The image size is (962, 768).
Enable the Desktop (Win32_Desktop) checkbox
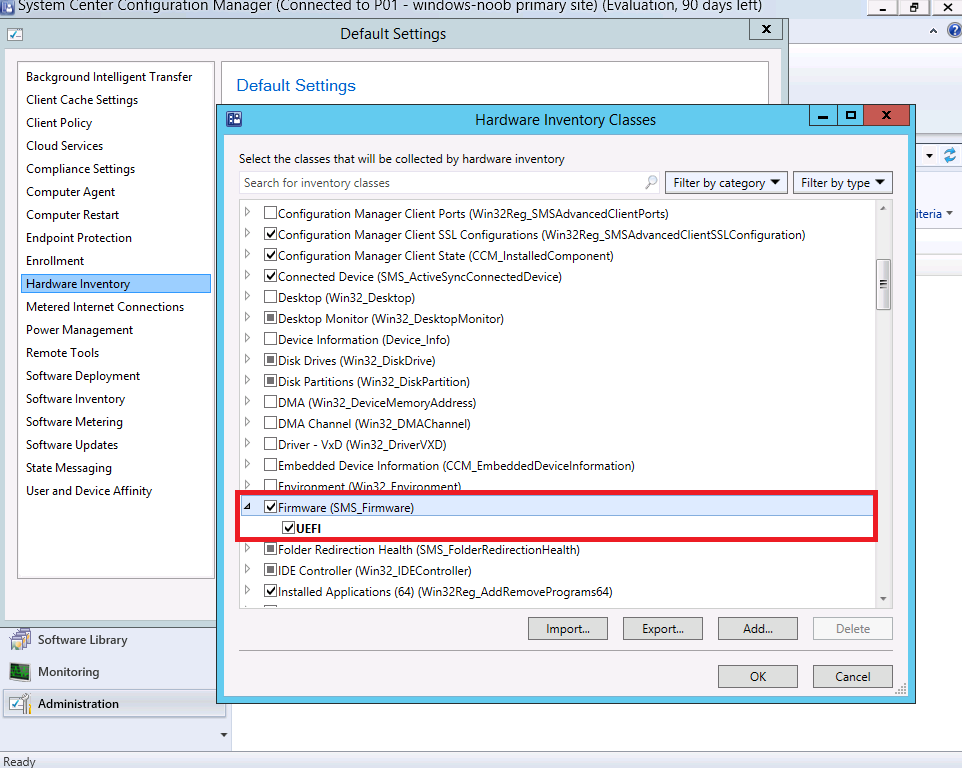(x=270, y=297)
